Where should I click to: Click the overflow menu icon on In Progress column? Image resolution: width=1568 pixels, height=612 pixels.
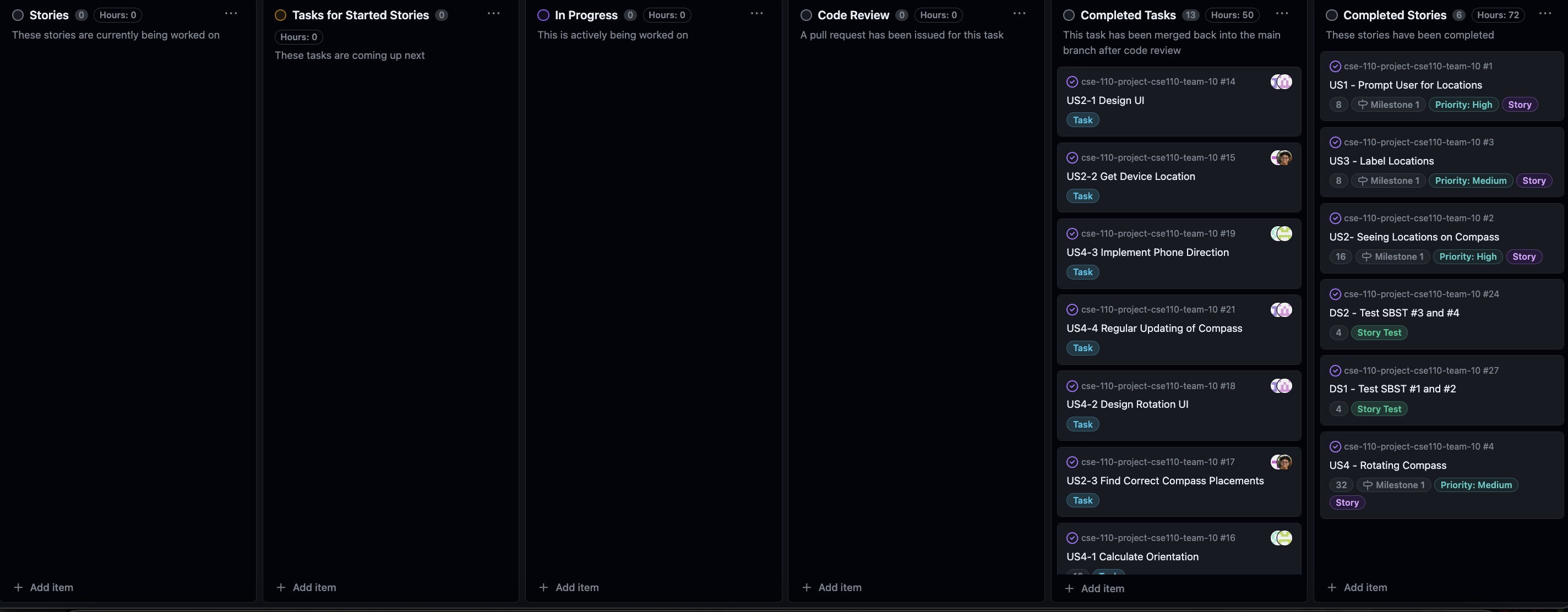click(x=756, y=14)
